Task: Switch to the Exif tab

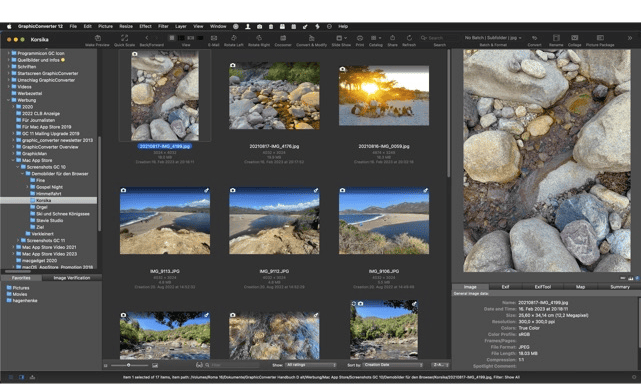Action: 506,287
